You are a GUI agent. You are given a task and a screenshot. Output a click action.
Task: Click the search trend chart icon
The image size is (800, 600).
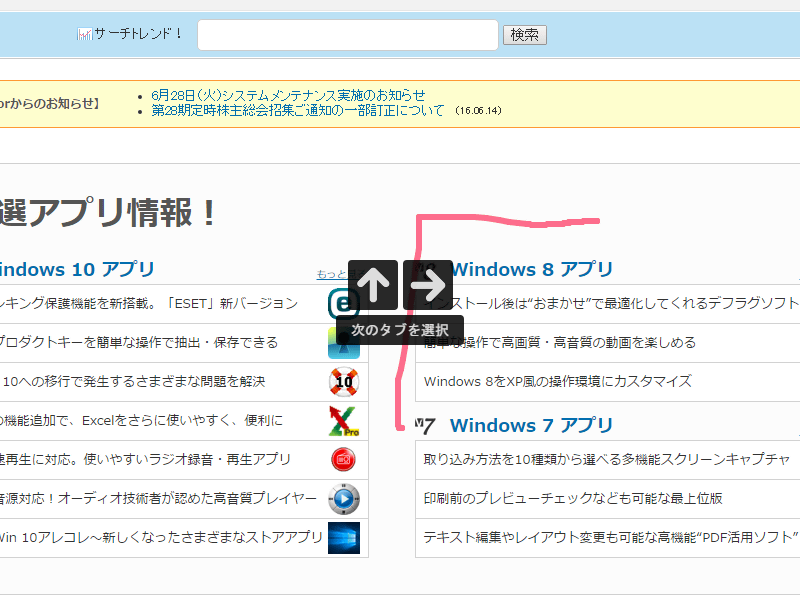click(84, 34)
